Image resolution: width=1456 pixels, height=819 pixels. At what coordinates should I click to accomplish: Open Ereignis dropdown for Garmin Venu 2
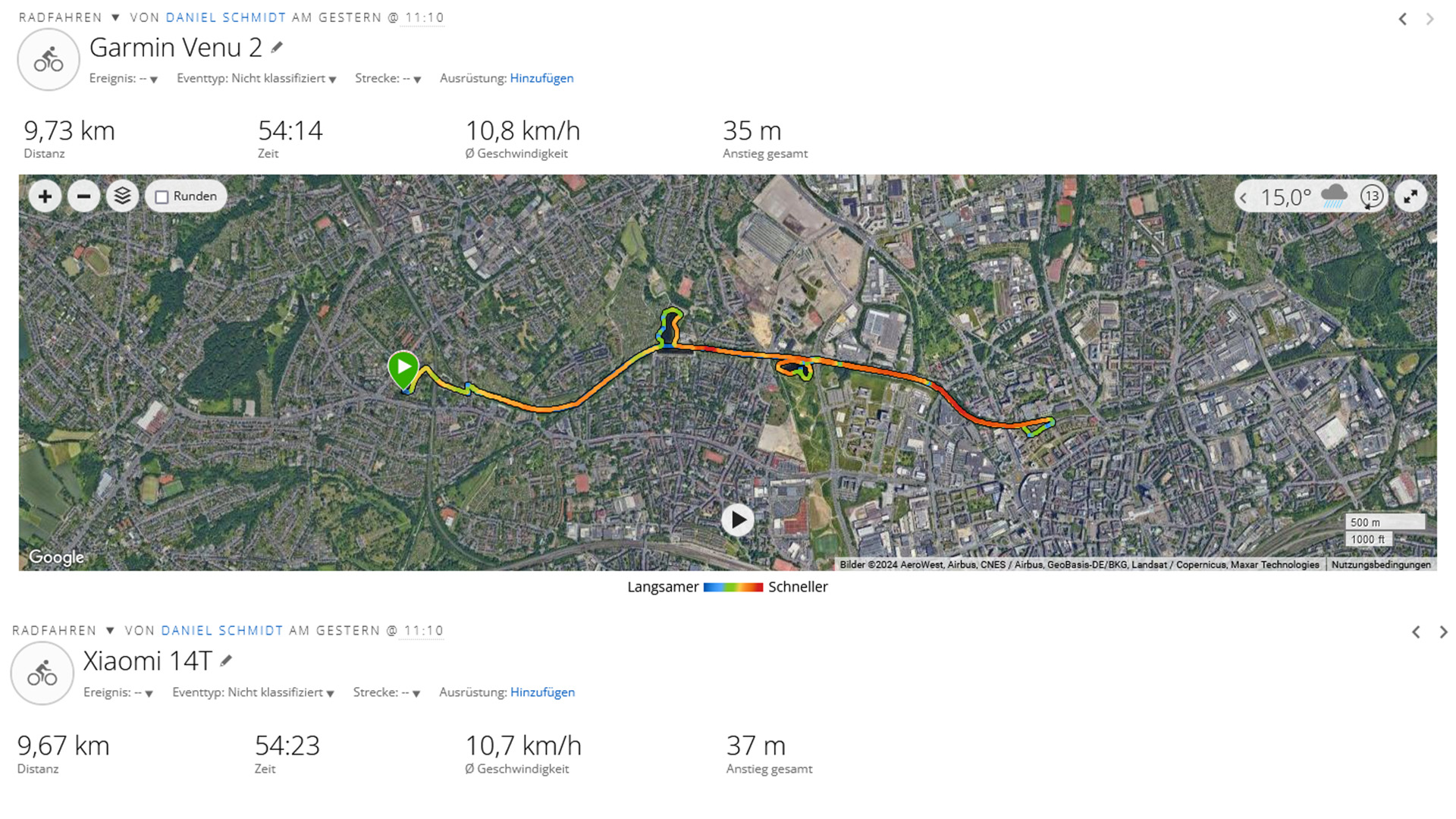point(124,78)
